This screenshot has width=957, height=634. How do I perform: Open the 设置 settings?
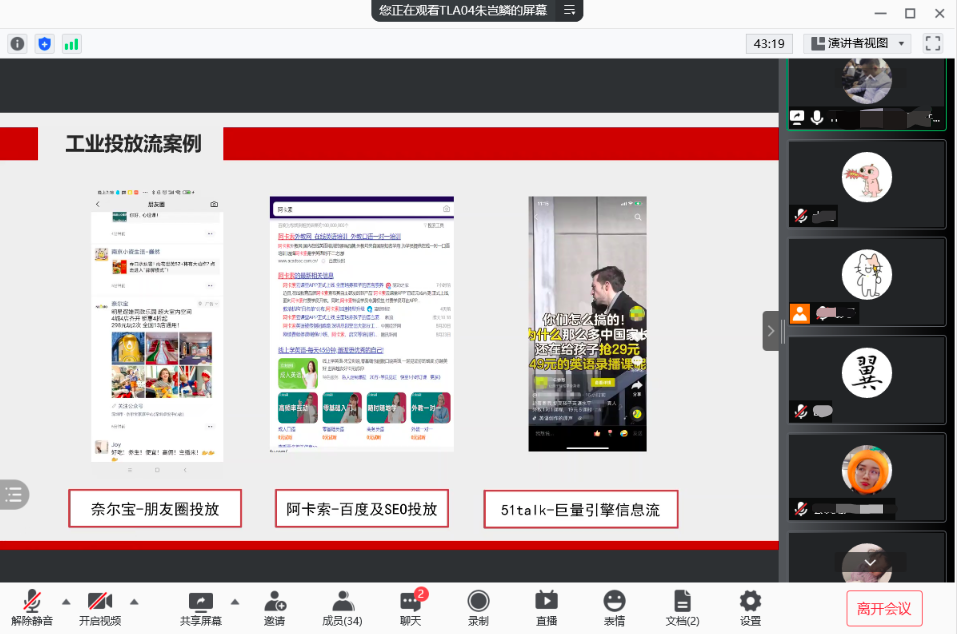750,608
